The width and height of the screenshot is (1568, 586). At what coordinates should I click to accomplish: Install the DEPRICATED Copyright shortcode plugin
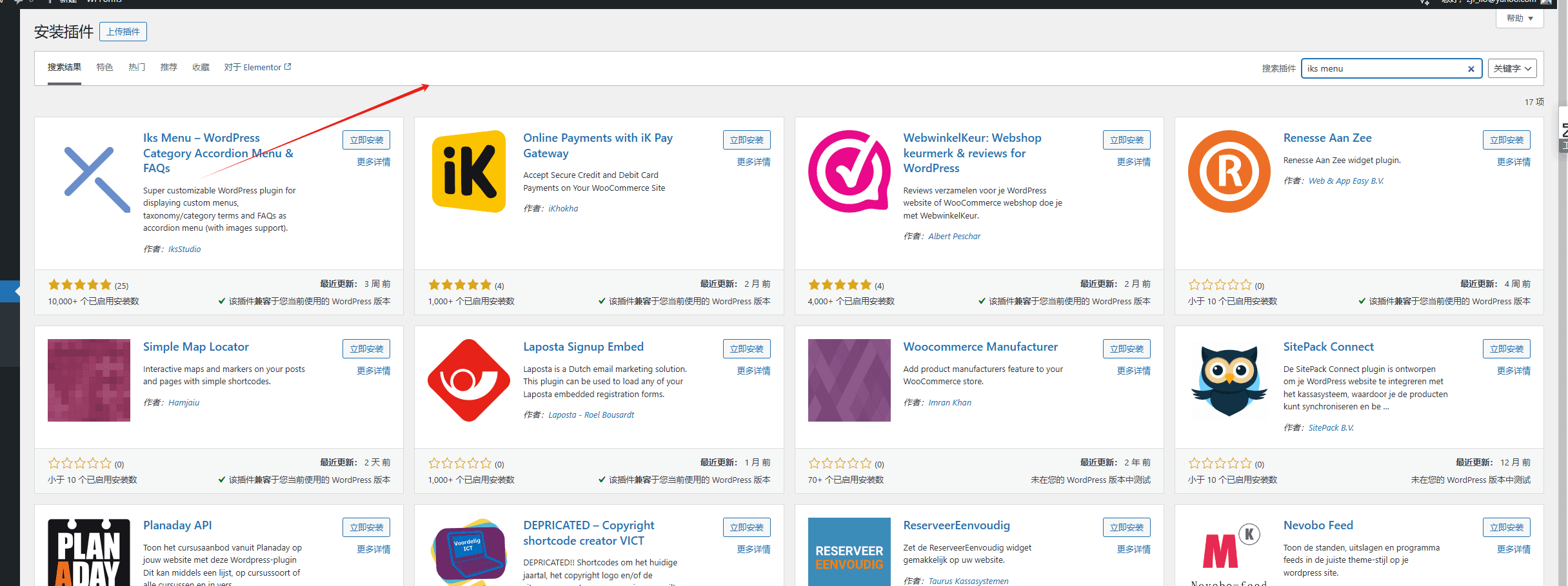click(x=746, y=527)
